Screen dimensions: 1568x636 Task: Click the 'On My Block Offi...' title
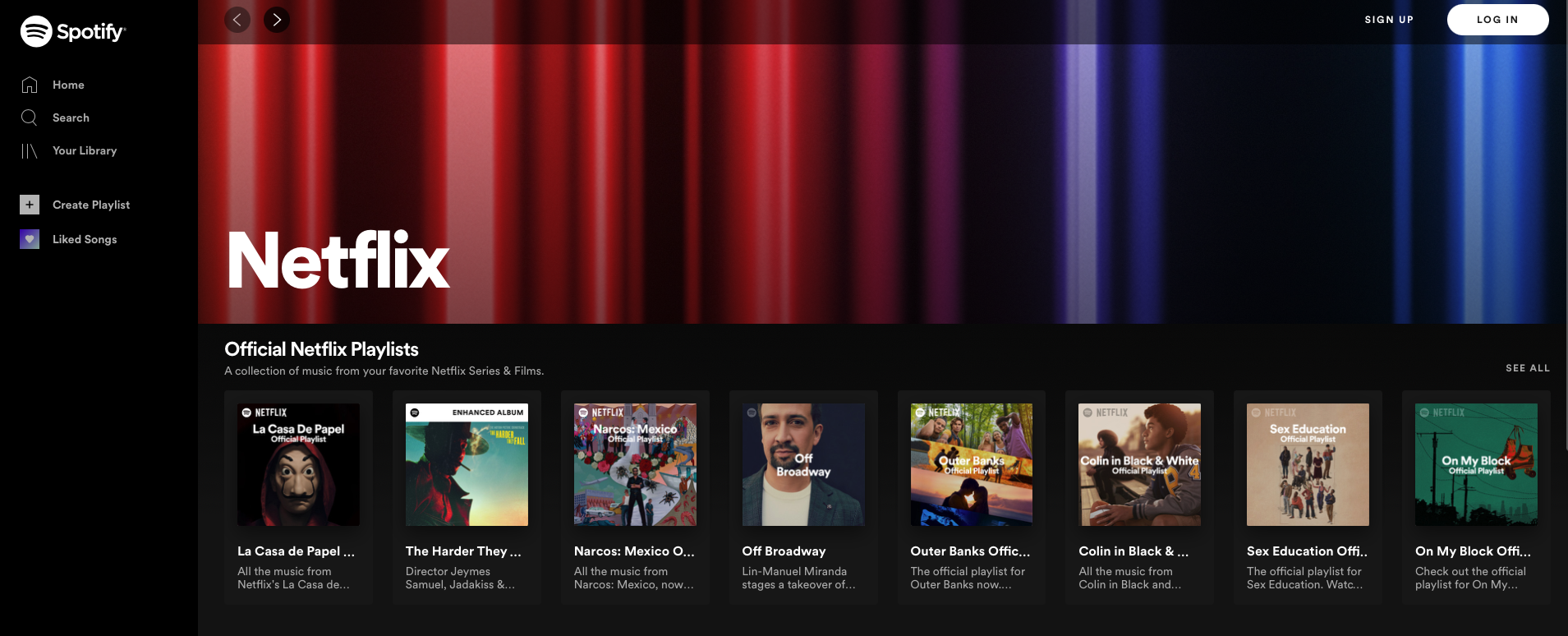[1473, 551]
